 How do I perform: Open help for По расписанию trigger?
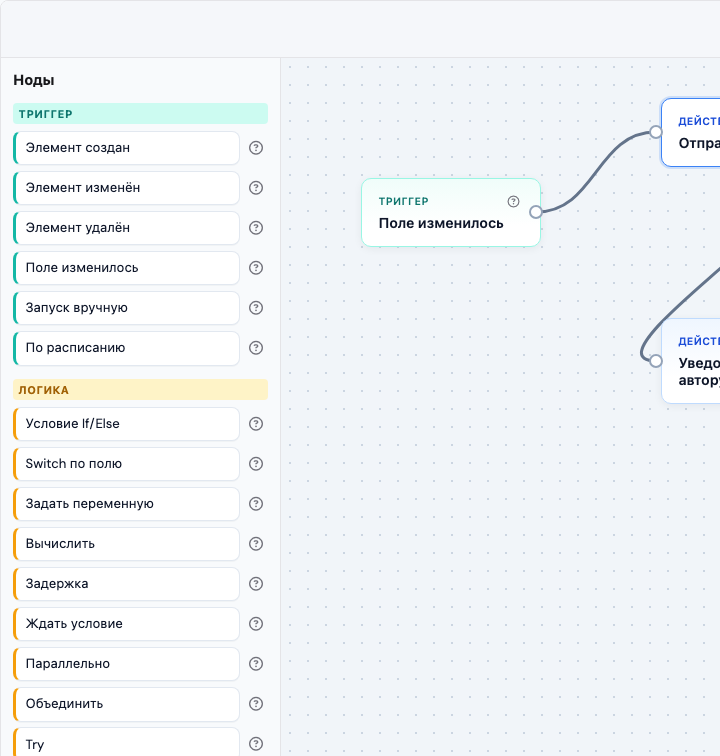coord(256,348)
